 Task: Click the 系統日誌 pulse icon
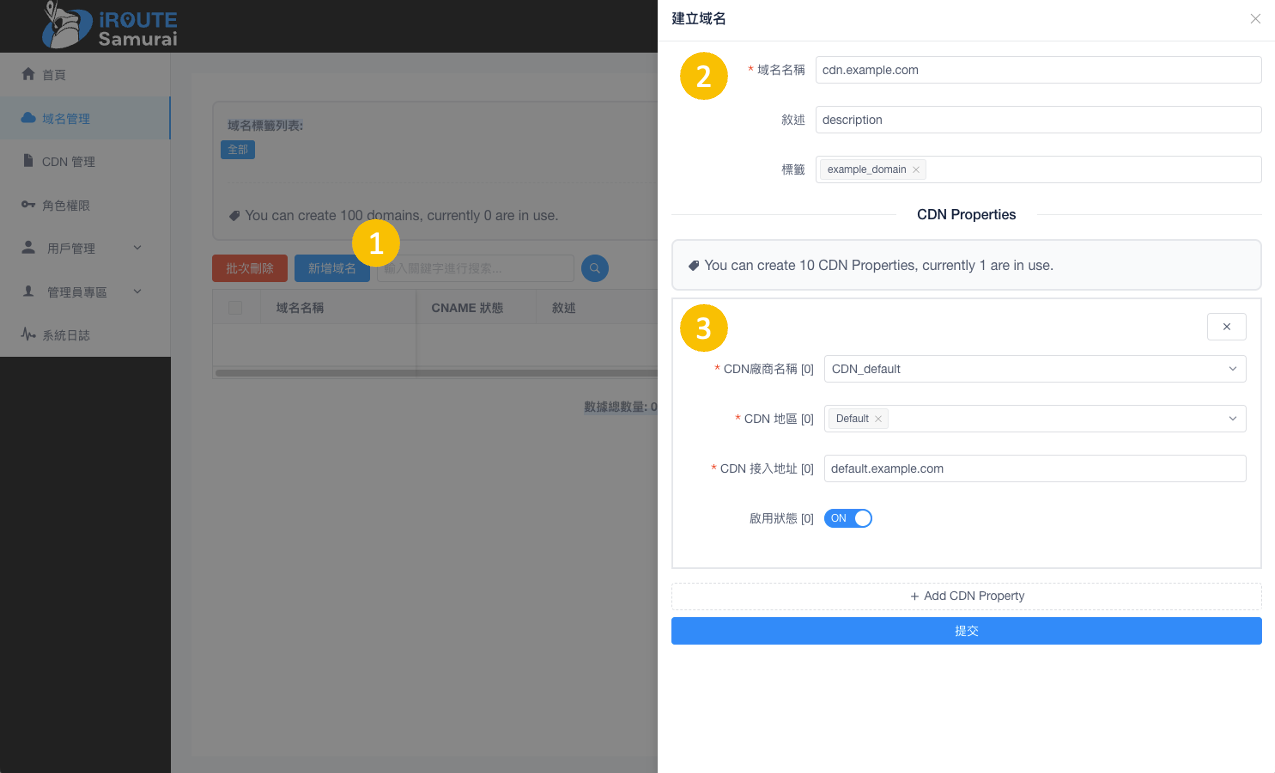click(28, 335)
